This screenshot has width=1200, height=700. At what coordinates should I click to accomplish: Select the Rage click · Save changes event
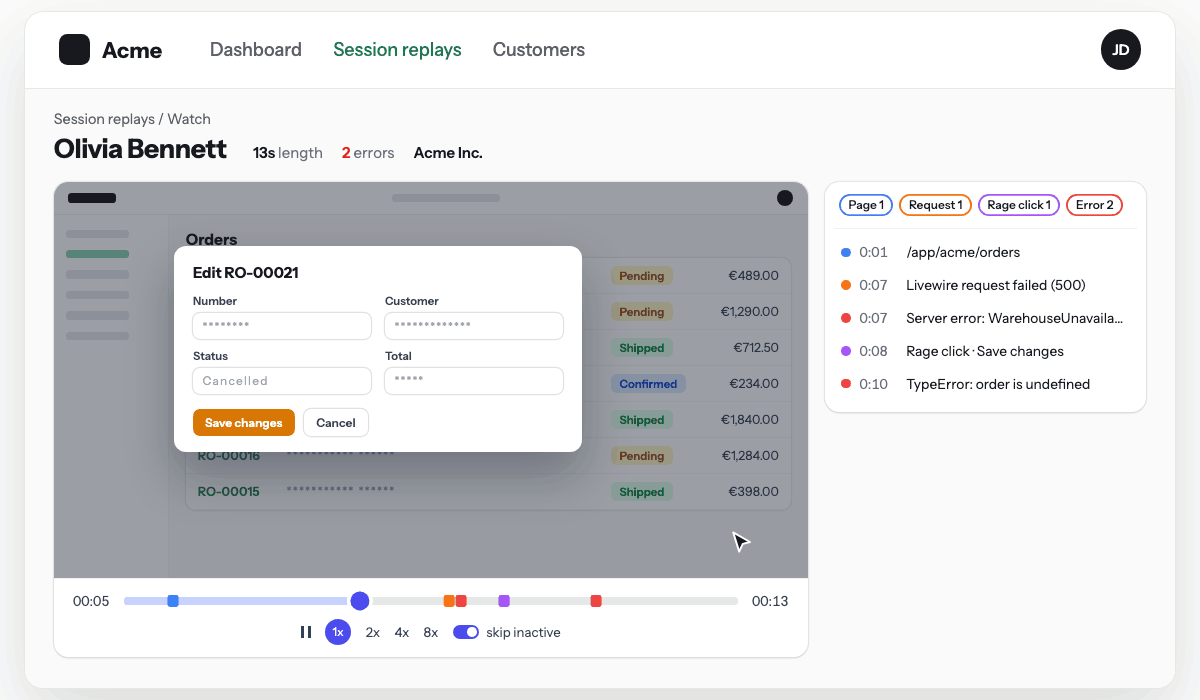[985, 351]
